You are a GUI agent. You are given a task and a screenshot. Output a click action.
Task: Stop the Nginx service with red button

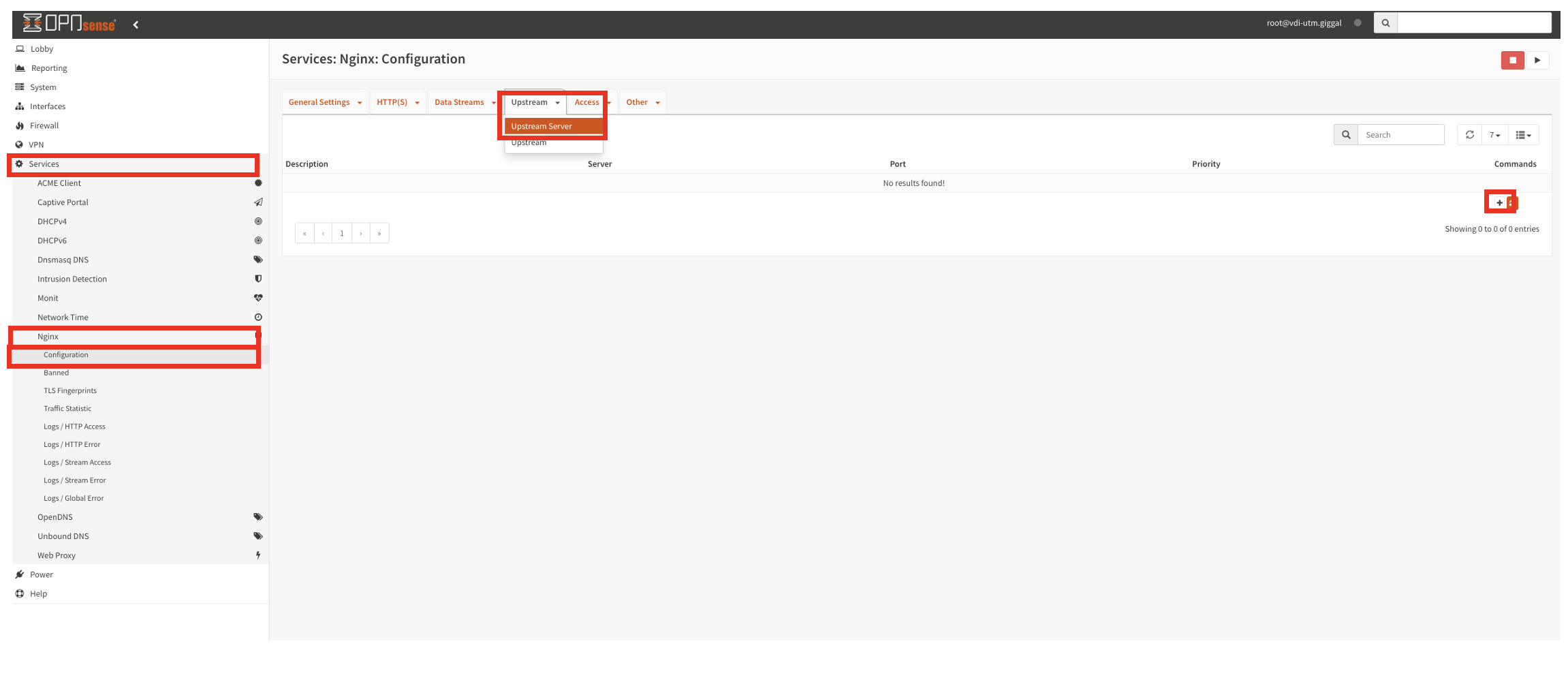click(x=1513, y=60)
